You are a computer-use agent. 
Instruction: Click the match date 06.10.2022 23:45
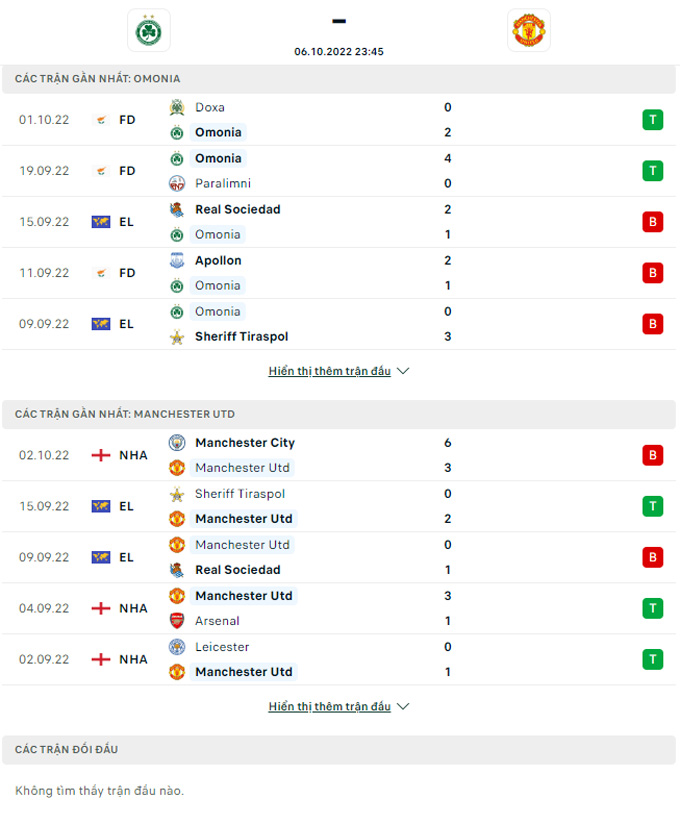[339, 52]
